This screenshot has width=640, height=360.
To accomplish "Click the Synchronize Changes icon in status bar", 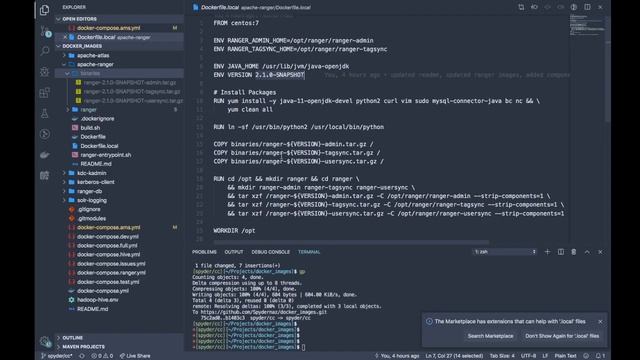I will tap(82, 356).
